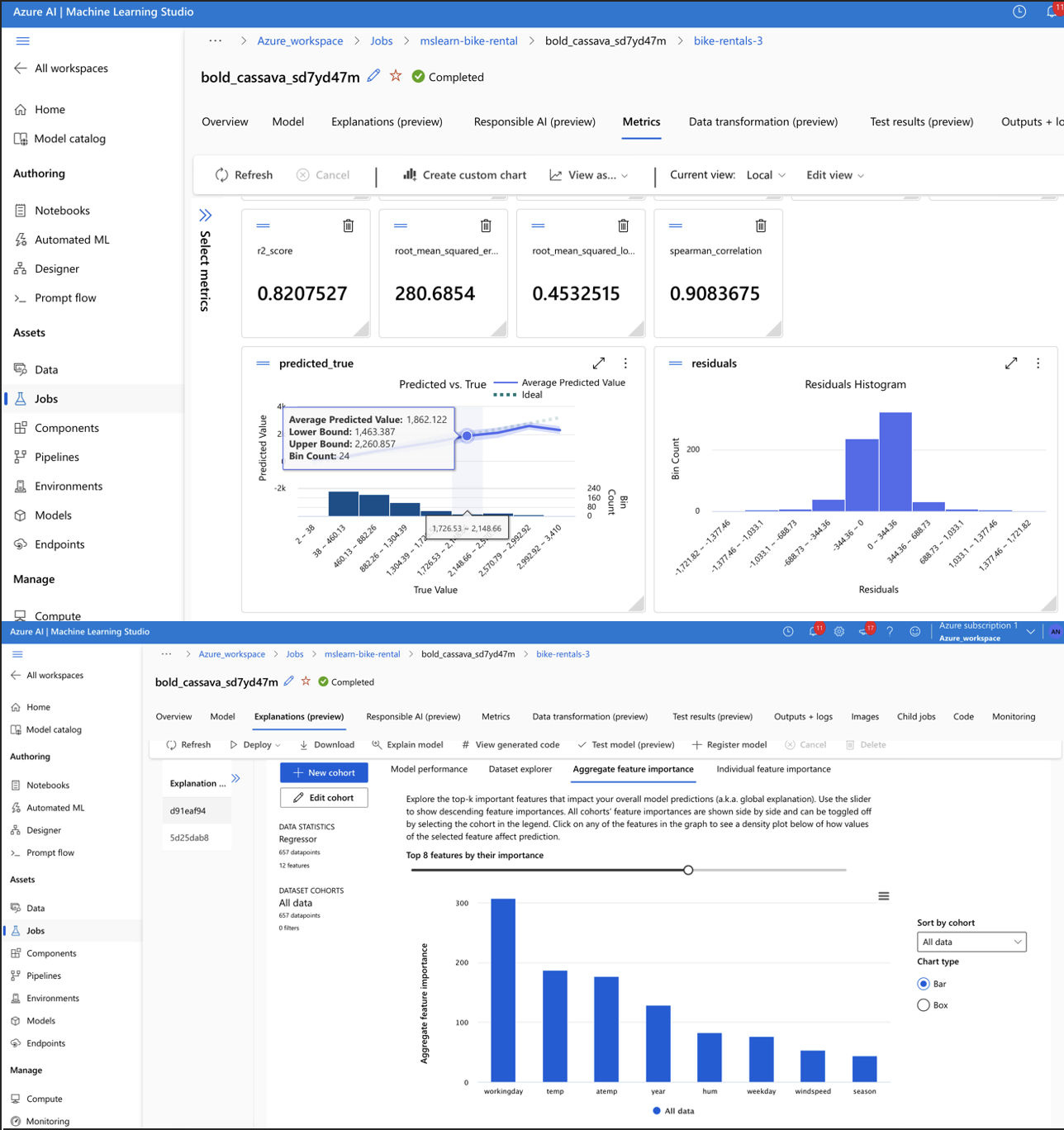Open notifications bell in the lower window header

point(814,631)
